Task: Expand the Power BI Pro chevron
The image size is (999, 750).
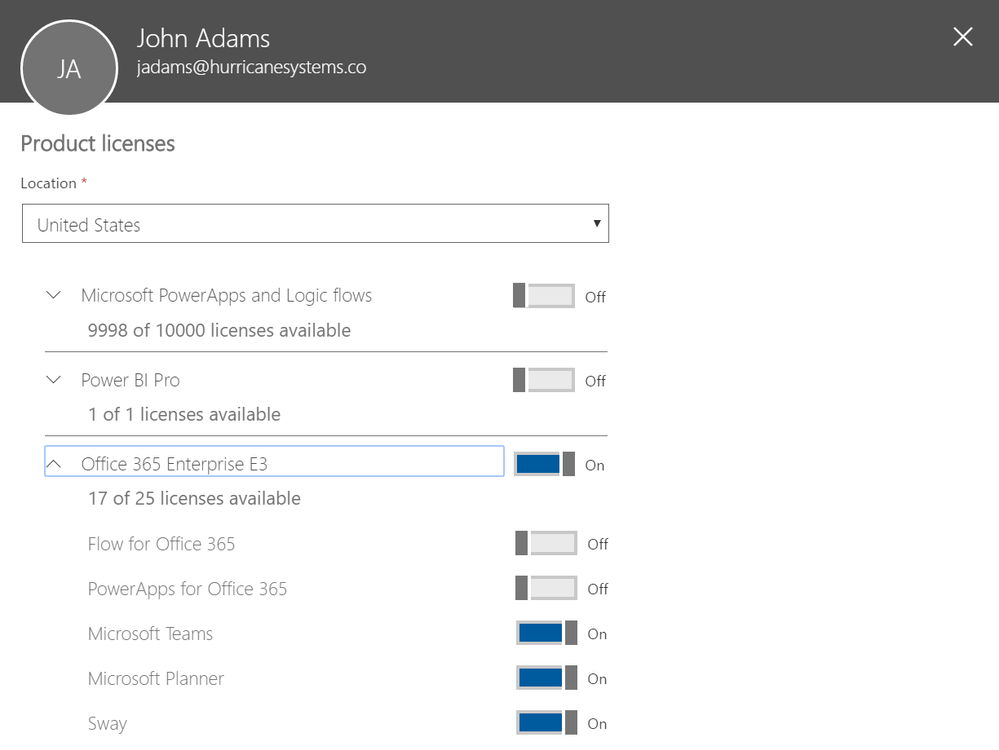Action: [54, 380]
